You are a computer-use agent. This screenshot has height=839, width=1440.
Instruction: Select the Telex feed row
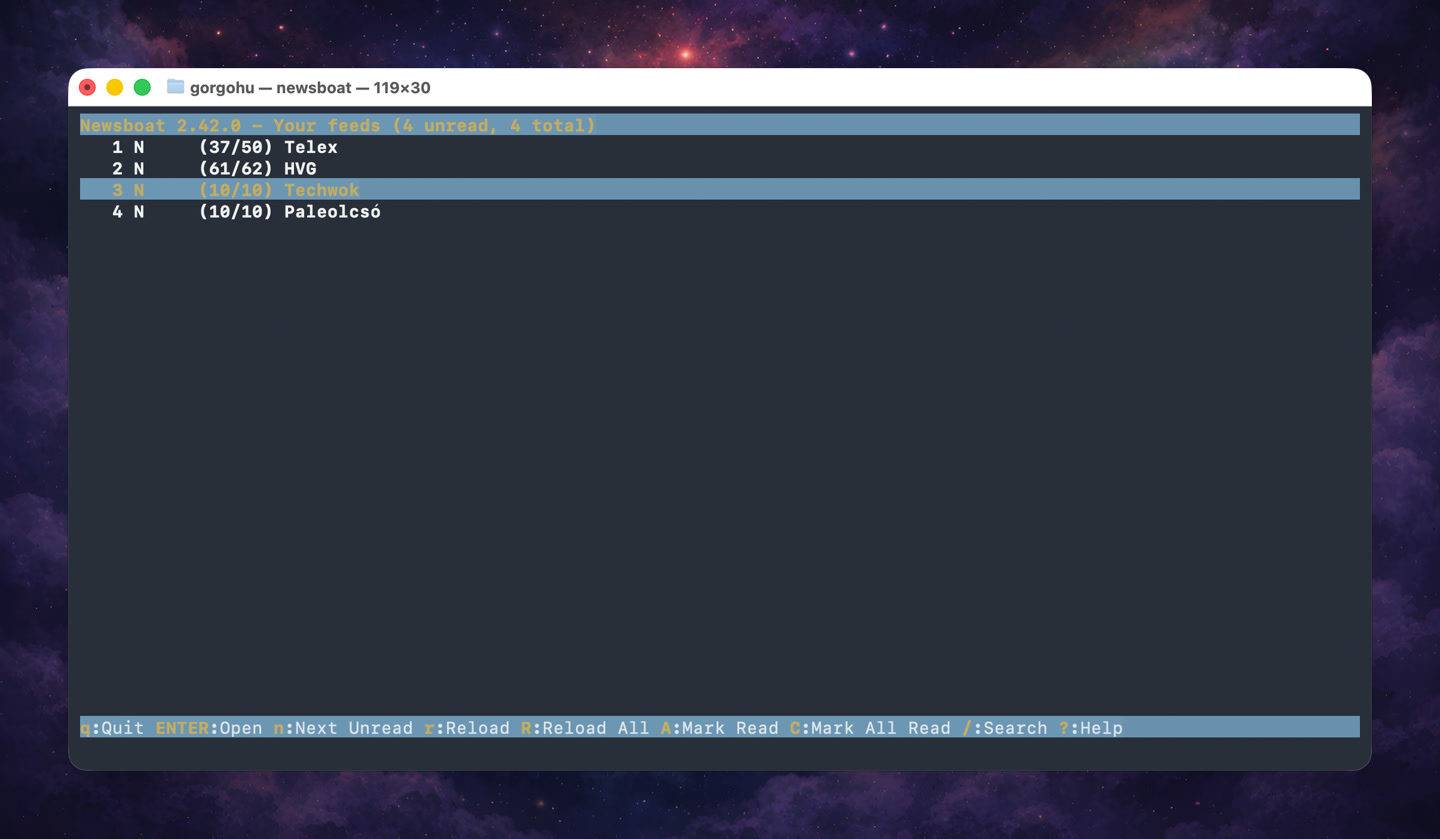coord(720,147)
